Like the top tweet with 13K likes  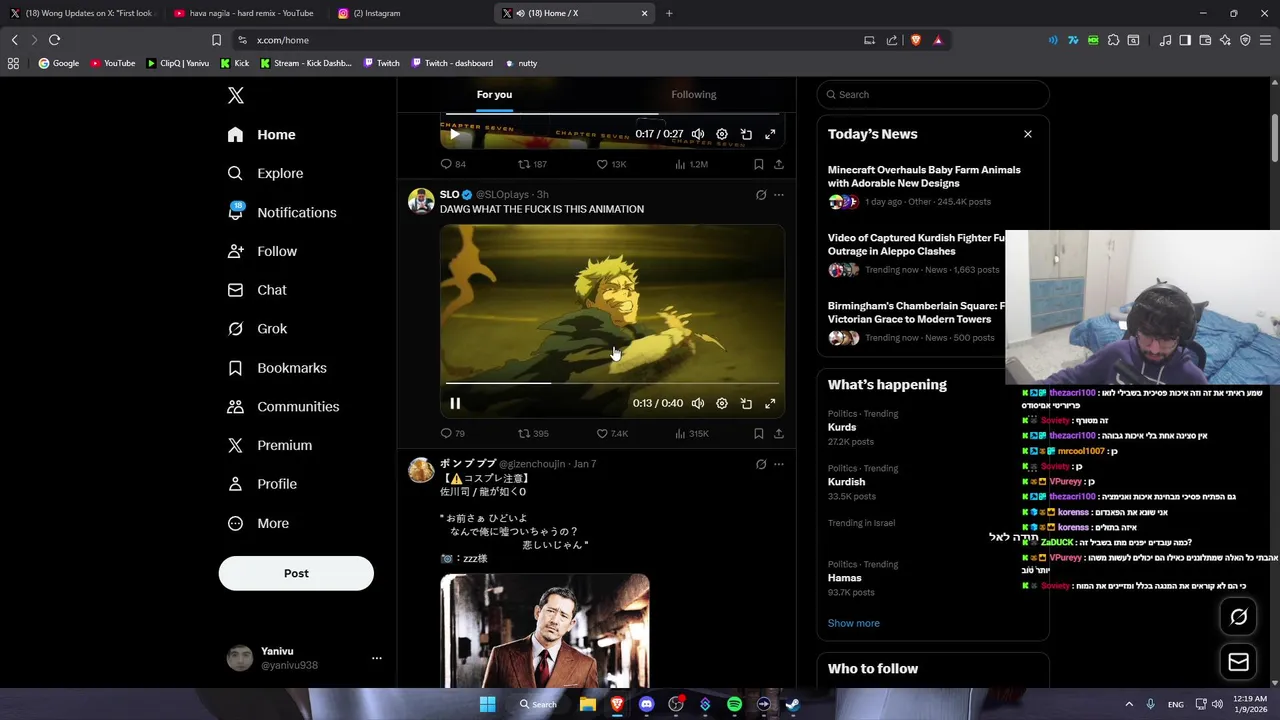[x=611, y=164]
